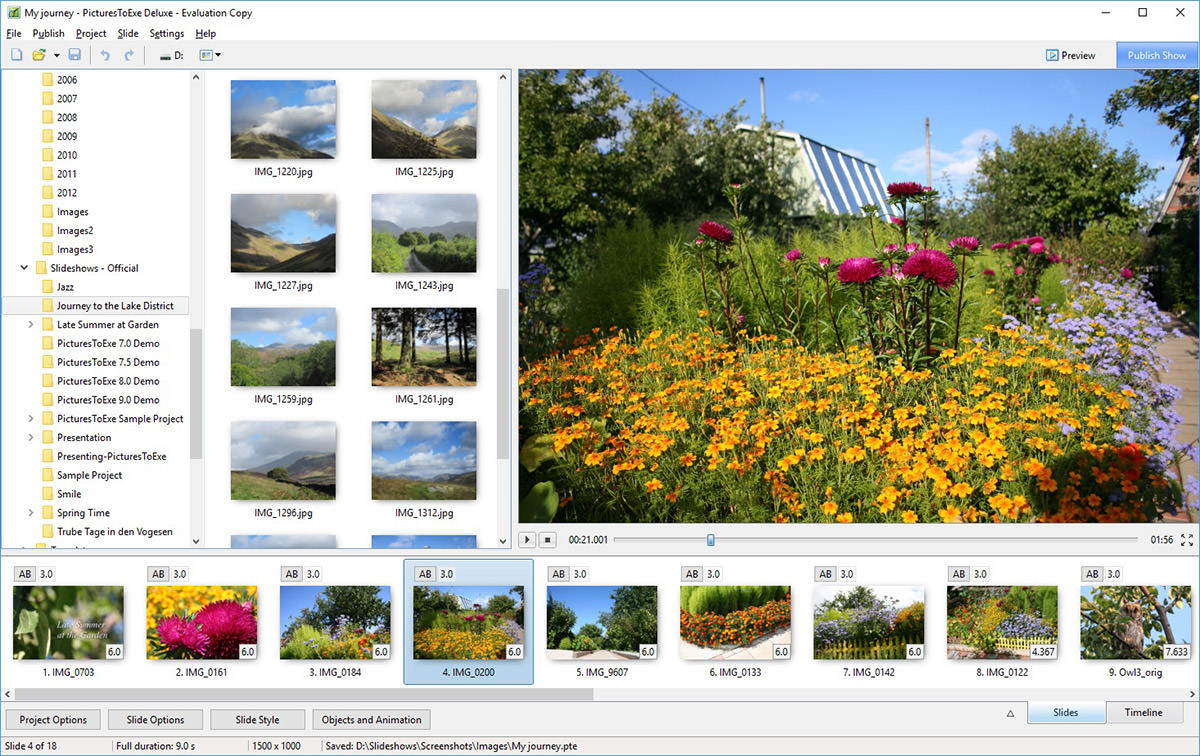Click the Save project icon

coord(74,55)
